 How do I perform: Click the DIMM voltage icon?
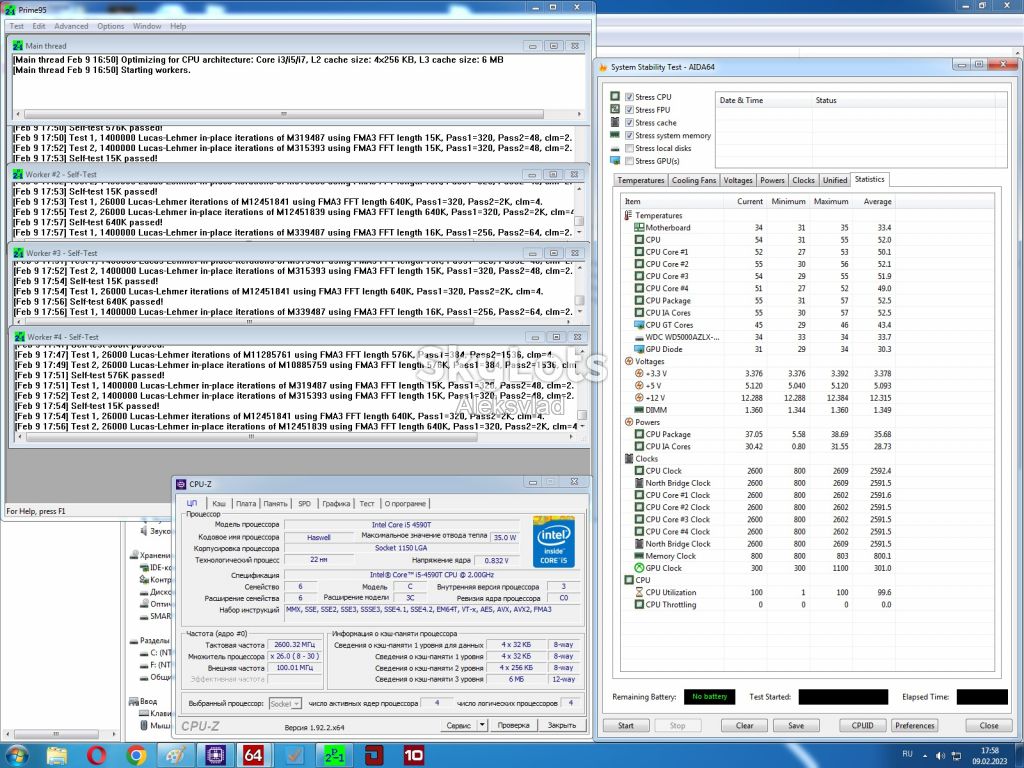pos(639,410)
